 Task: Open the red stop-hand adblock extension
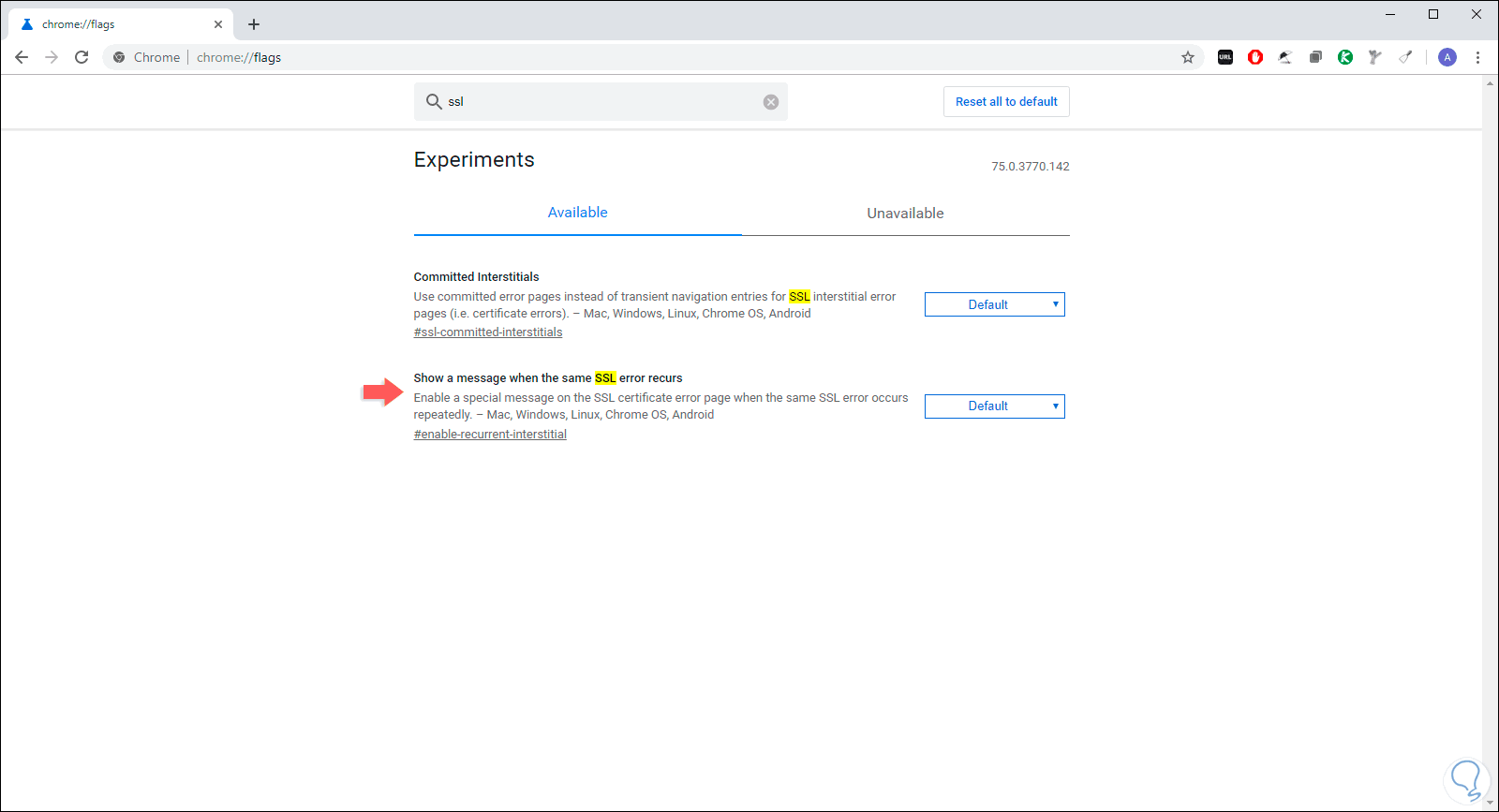[x=1255, y=57]
